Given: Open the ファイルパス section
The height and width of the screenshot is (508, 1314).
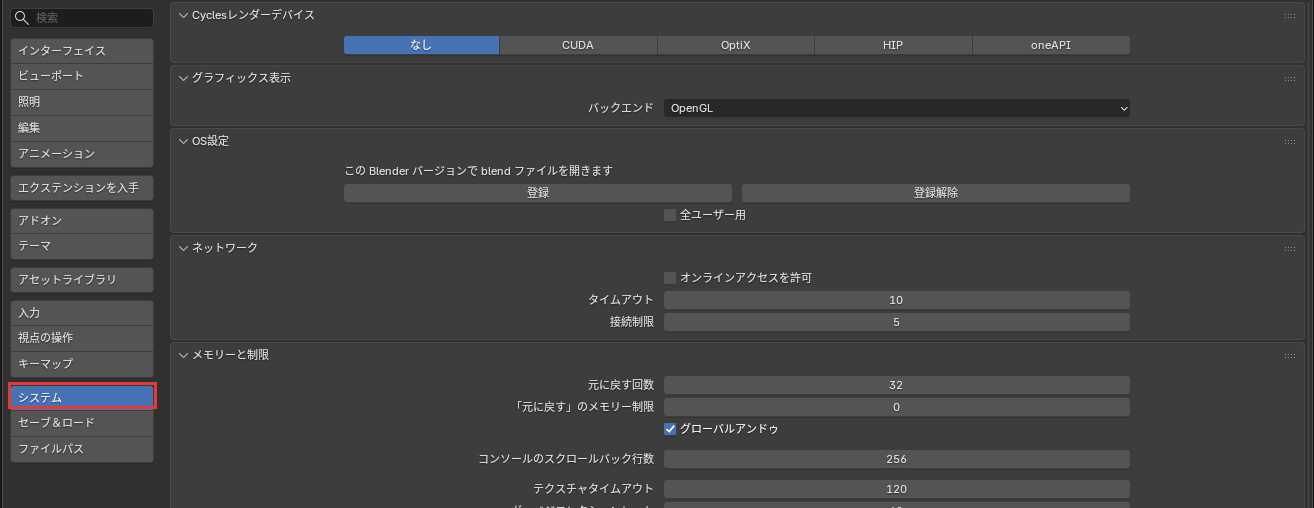Looking at the screenshot, I should [82, 449].
